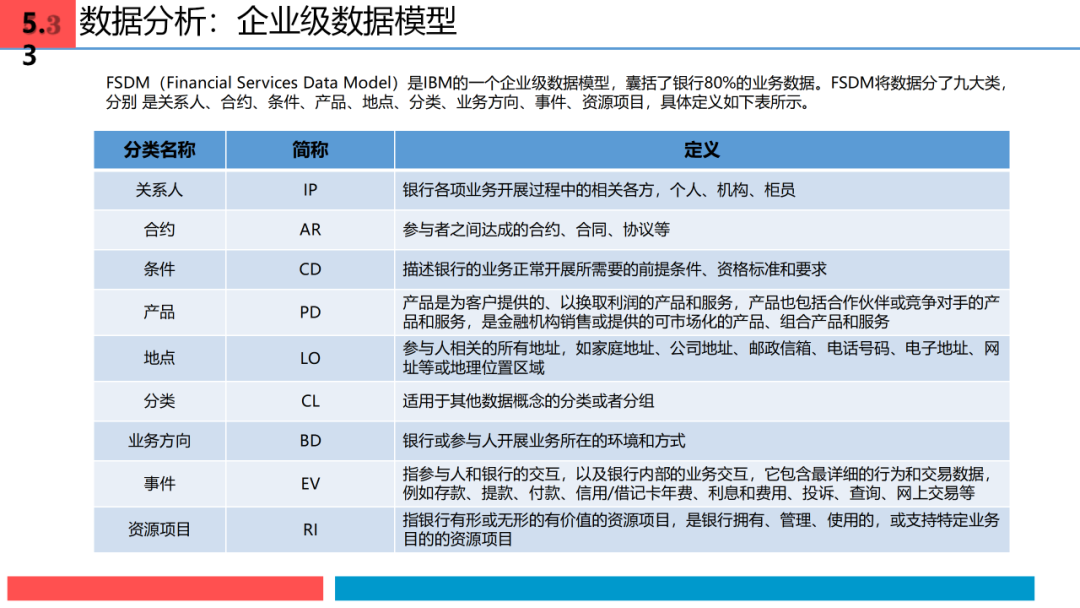Click the 简称 column header
The image size is (1080, 608).
[310, 149]
